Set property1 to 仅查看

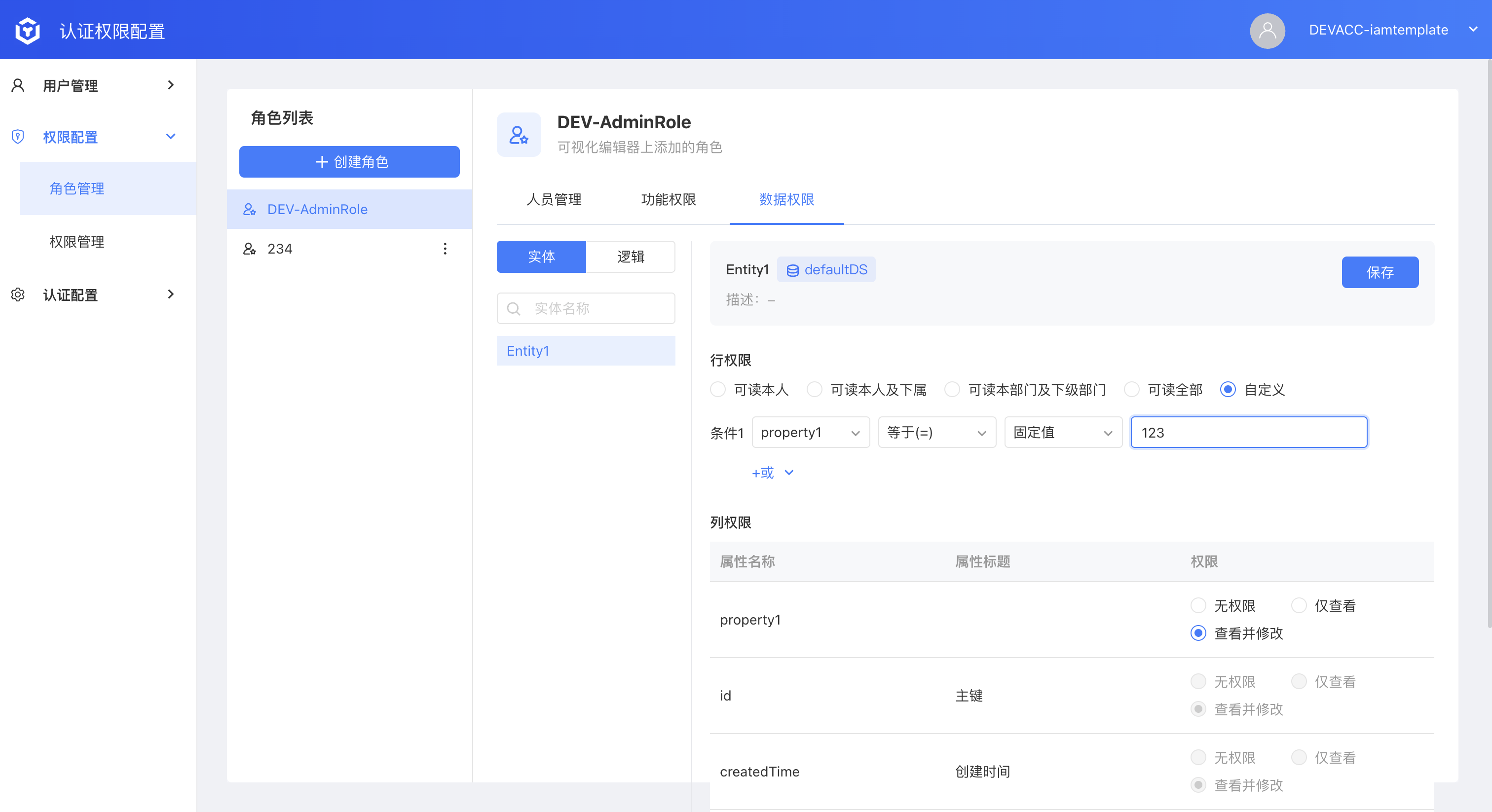pos(1299,605)
